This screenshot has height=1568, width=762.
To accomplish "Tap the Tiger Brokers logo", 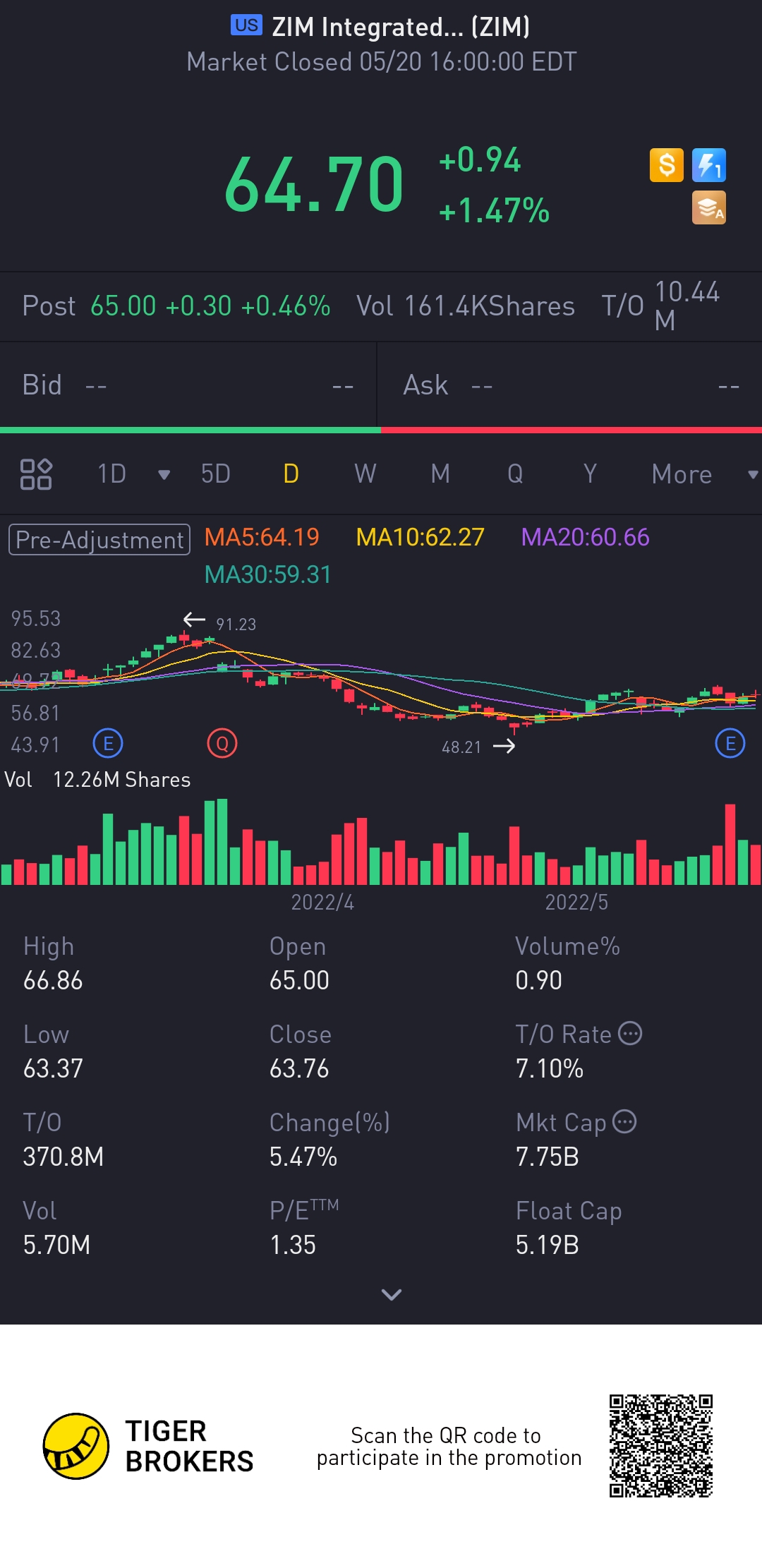I will pos(148,1446).
